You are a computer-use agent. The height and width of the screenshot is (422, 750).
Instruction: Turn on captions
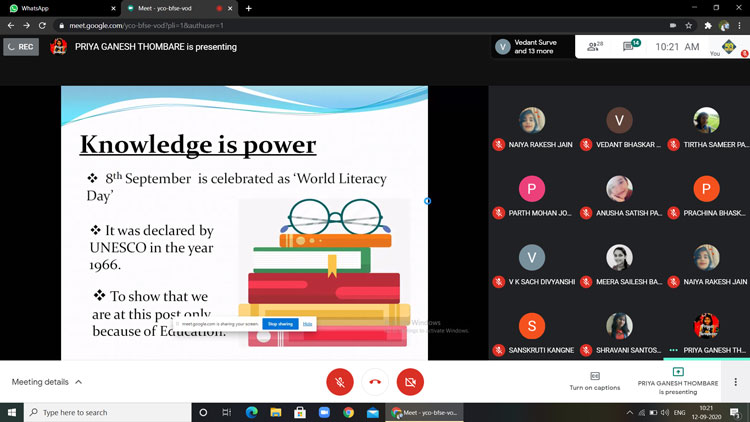coord(595,381)
